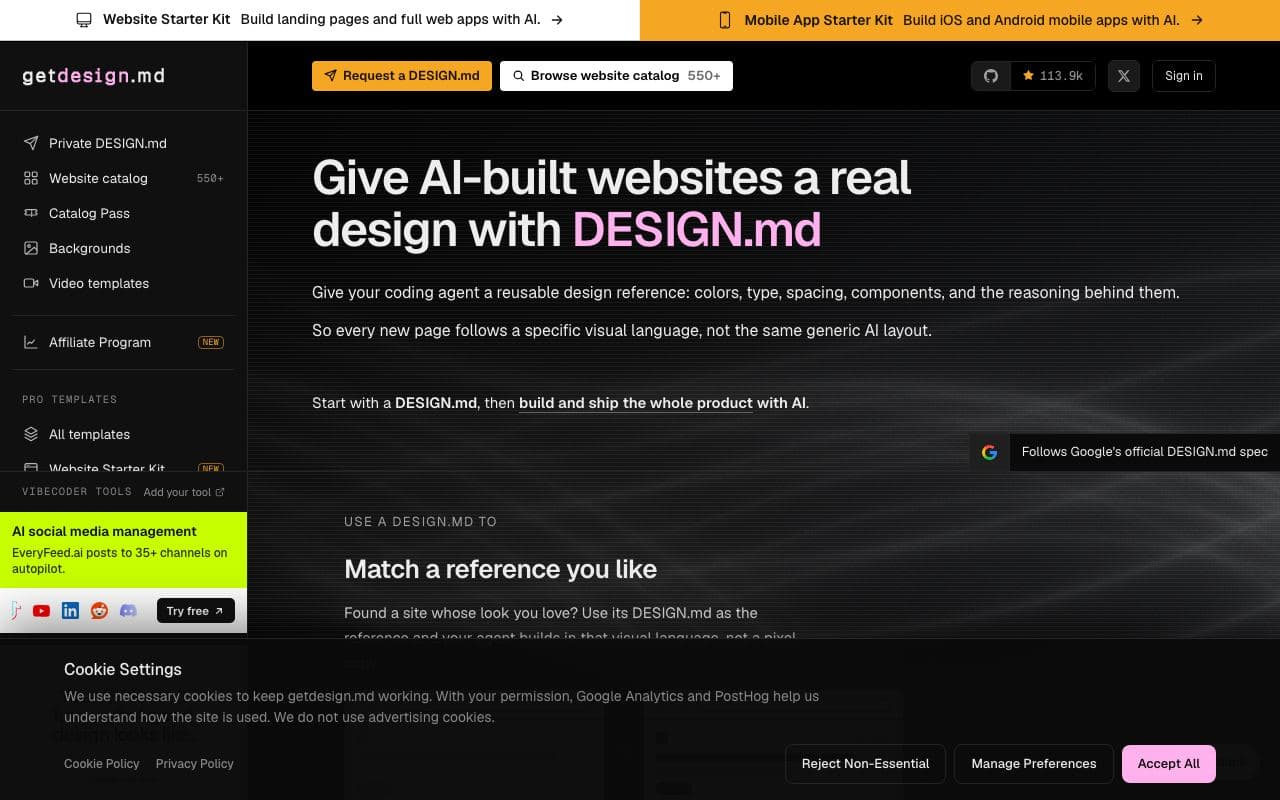Click the Try free button

195,610
